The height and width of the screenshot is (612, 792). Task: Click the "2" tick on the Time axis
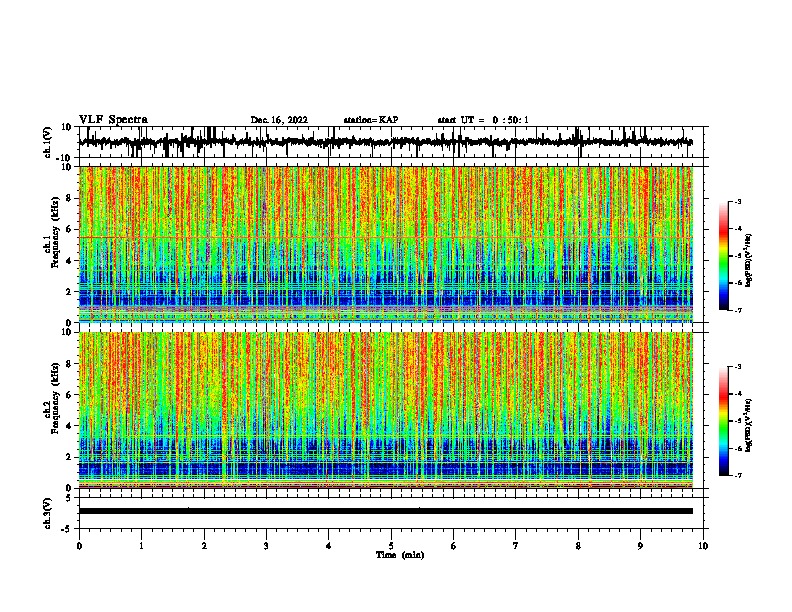click(204, 546)
